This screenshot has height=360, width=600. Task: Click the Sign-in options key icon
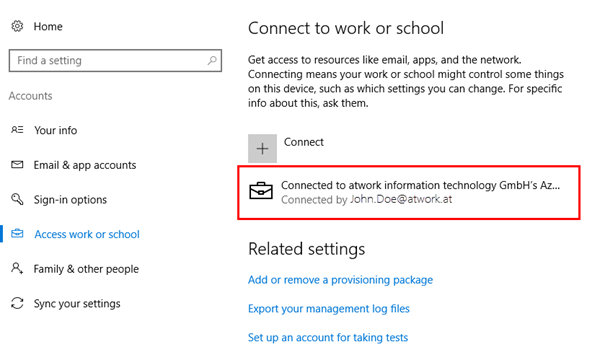pyautogui.click(x=17, y=199)
